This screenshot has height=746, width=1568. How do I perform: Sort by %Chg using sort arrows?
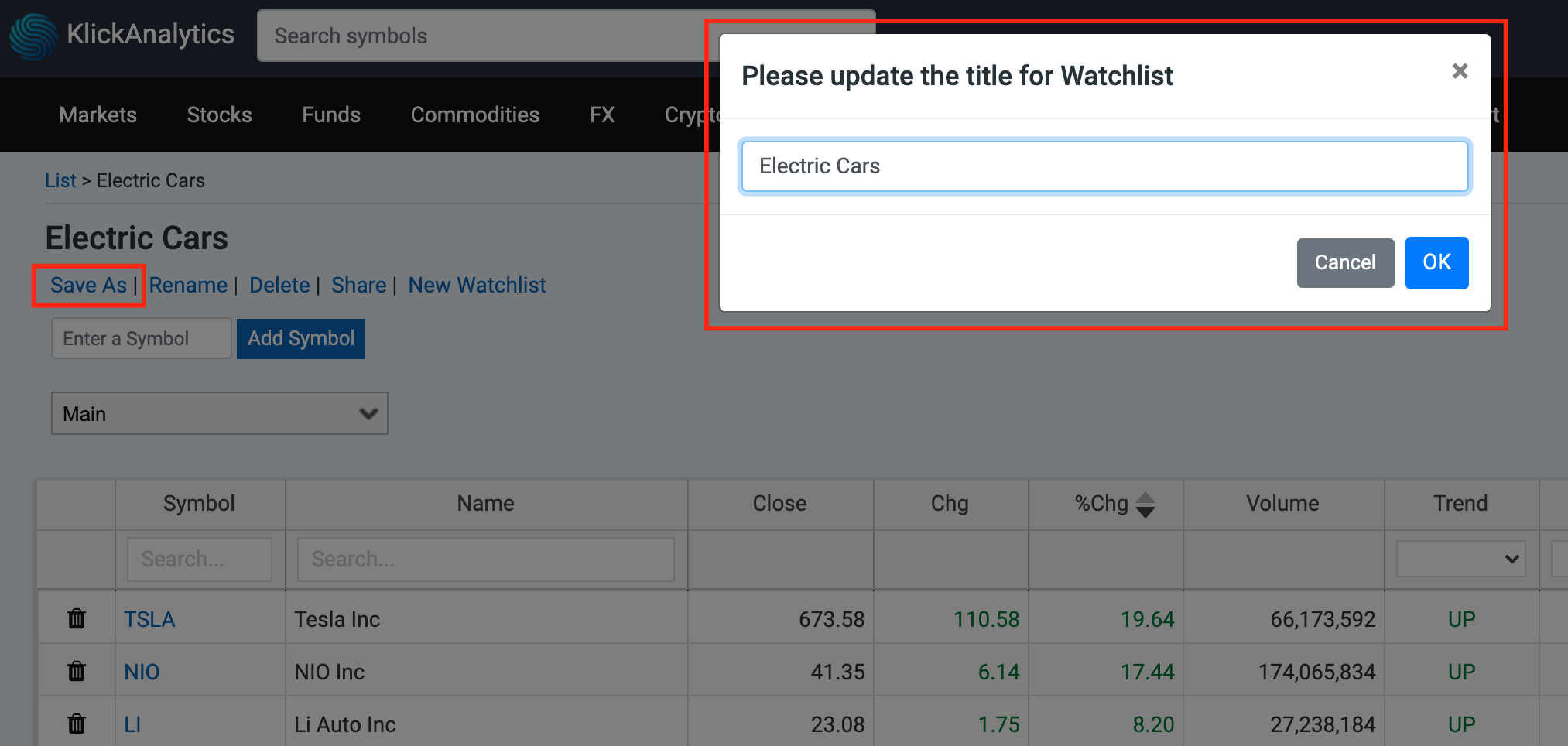(x=1145, y=505)
